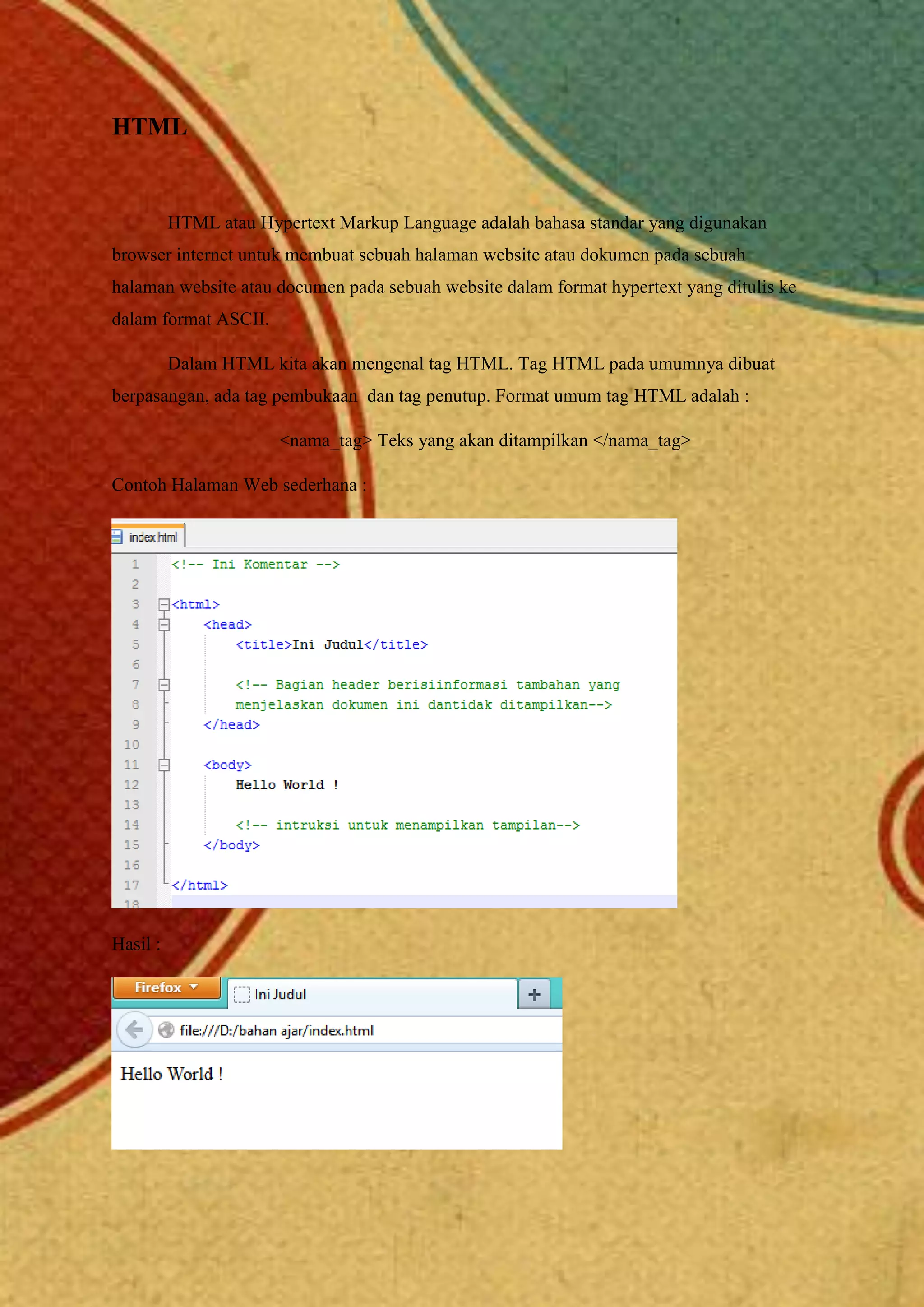Click line number 12 in the gutter
The width and height of the screenshot is (924, 1307).
131,785
